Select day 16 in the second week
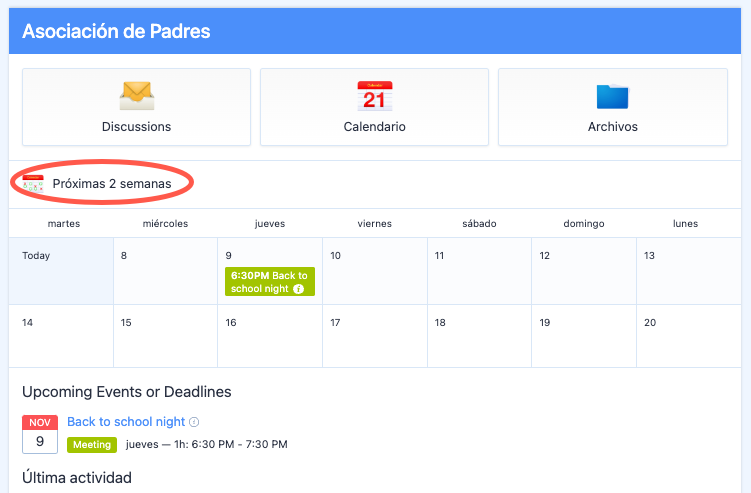The width and height of the screenshot is (751, 493). pos(270,336)
